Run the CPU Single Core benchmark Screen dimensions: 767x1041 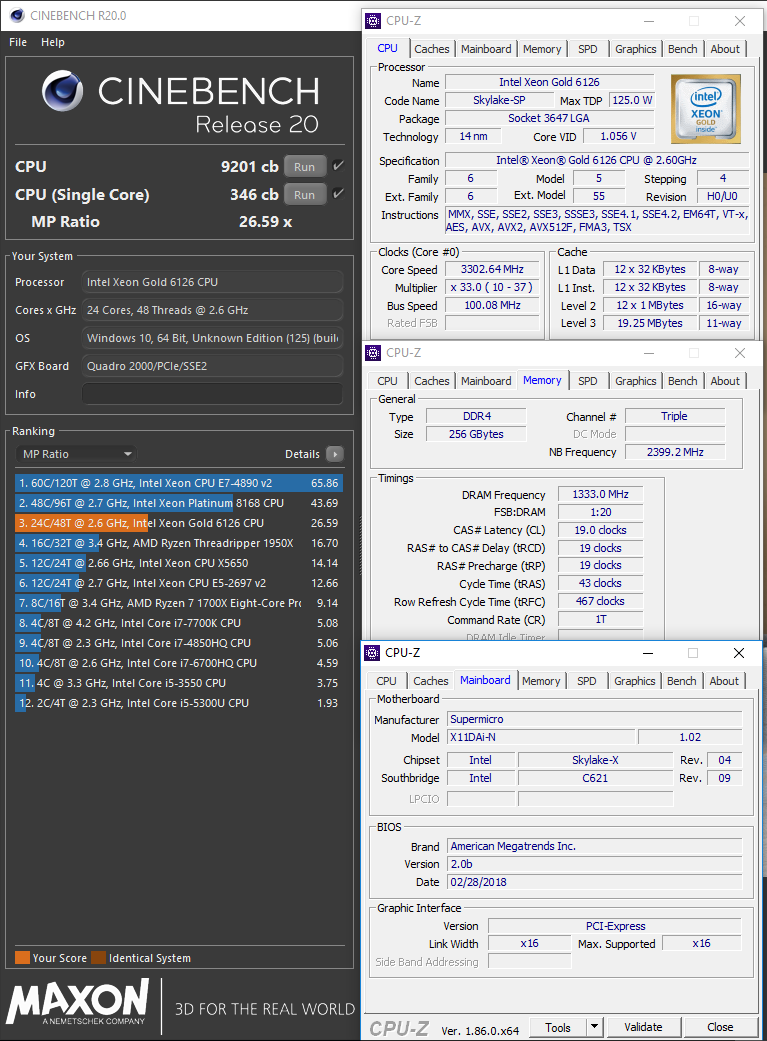tap(305, 195)
